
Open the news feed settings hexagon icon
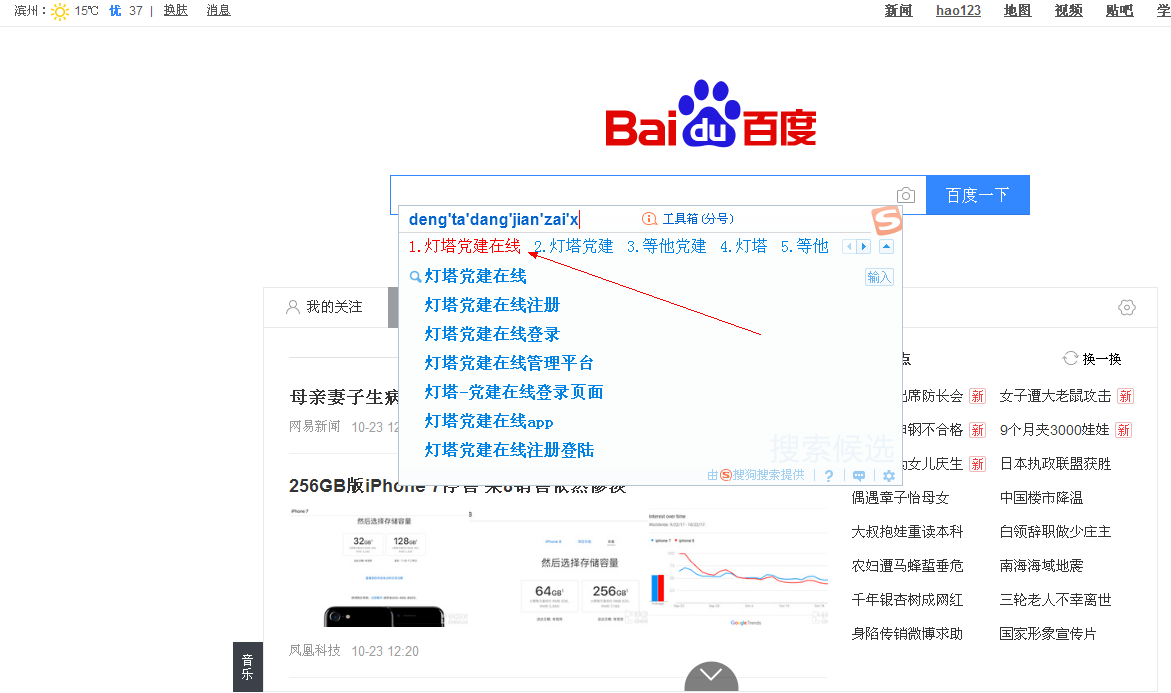pyautogui.click(x=1127, y=308)
